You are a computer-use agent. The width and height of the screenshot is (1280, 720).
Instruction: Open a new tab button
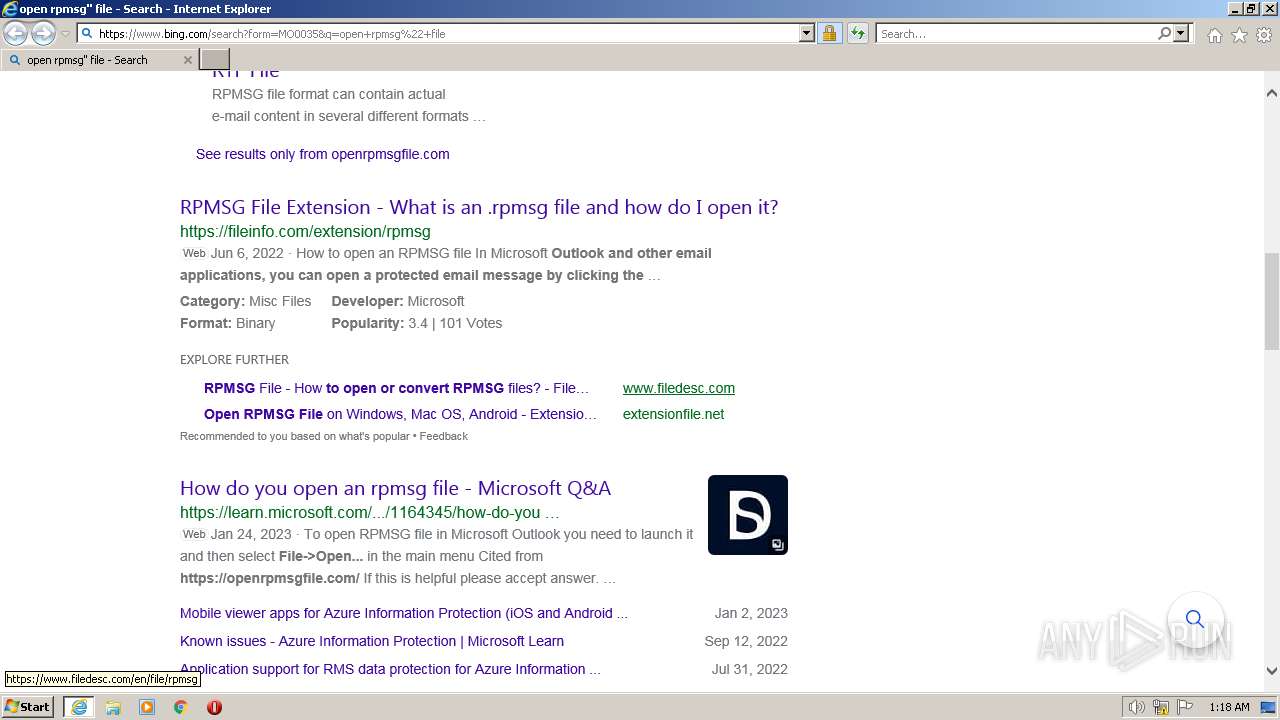(215, 60)
